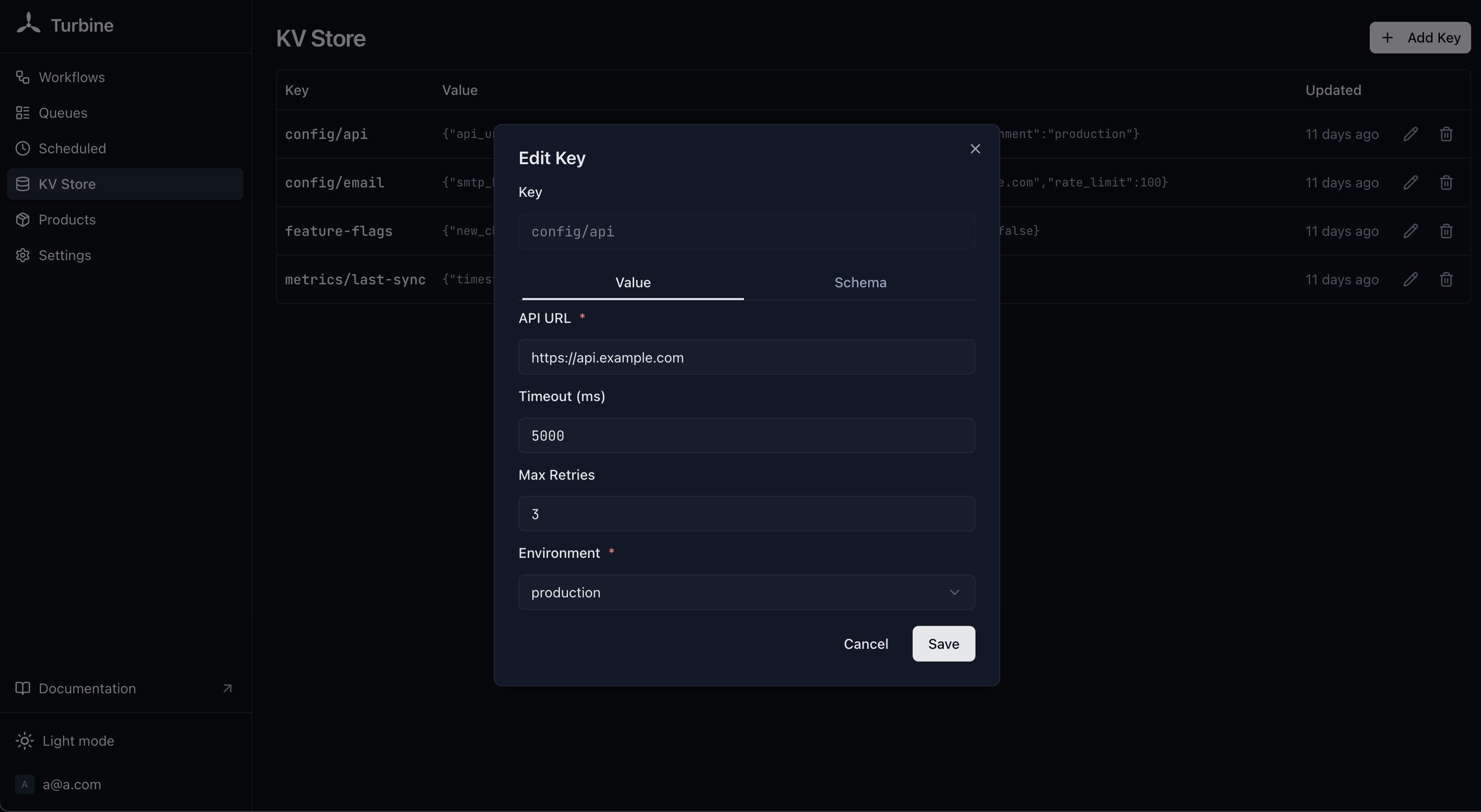Click the Add Key button
The width and height of the screenshot is (1481, 812).
coord(1420,38)
